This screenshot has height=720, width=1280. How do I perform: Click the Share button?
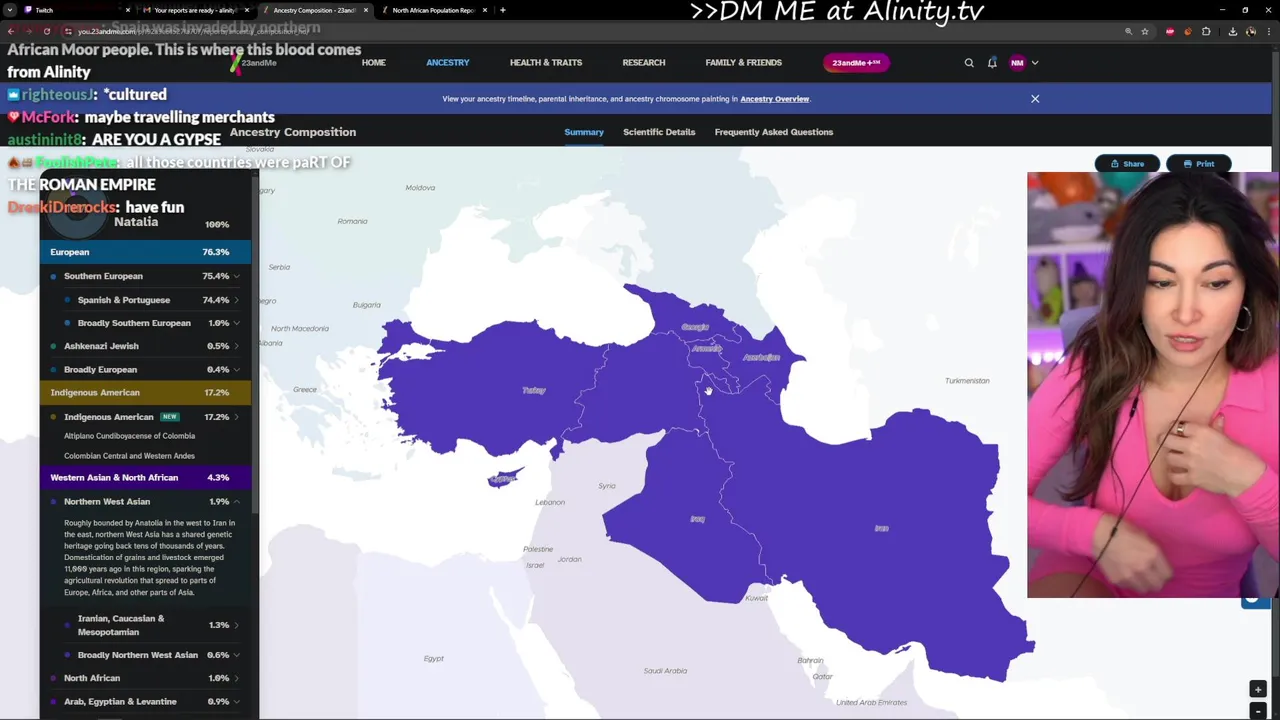pyautogui.click(x=1127, y=164)
